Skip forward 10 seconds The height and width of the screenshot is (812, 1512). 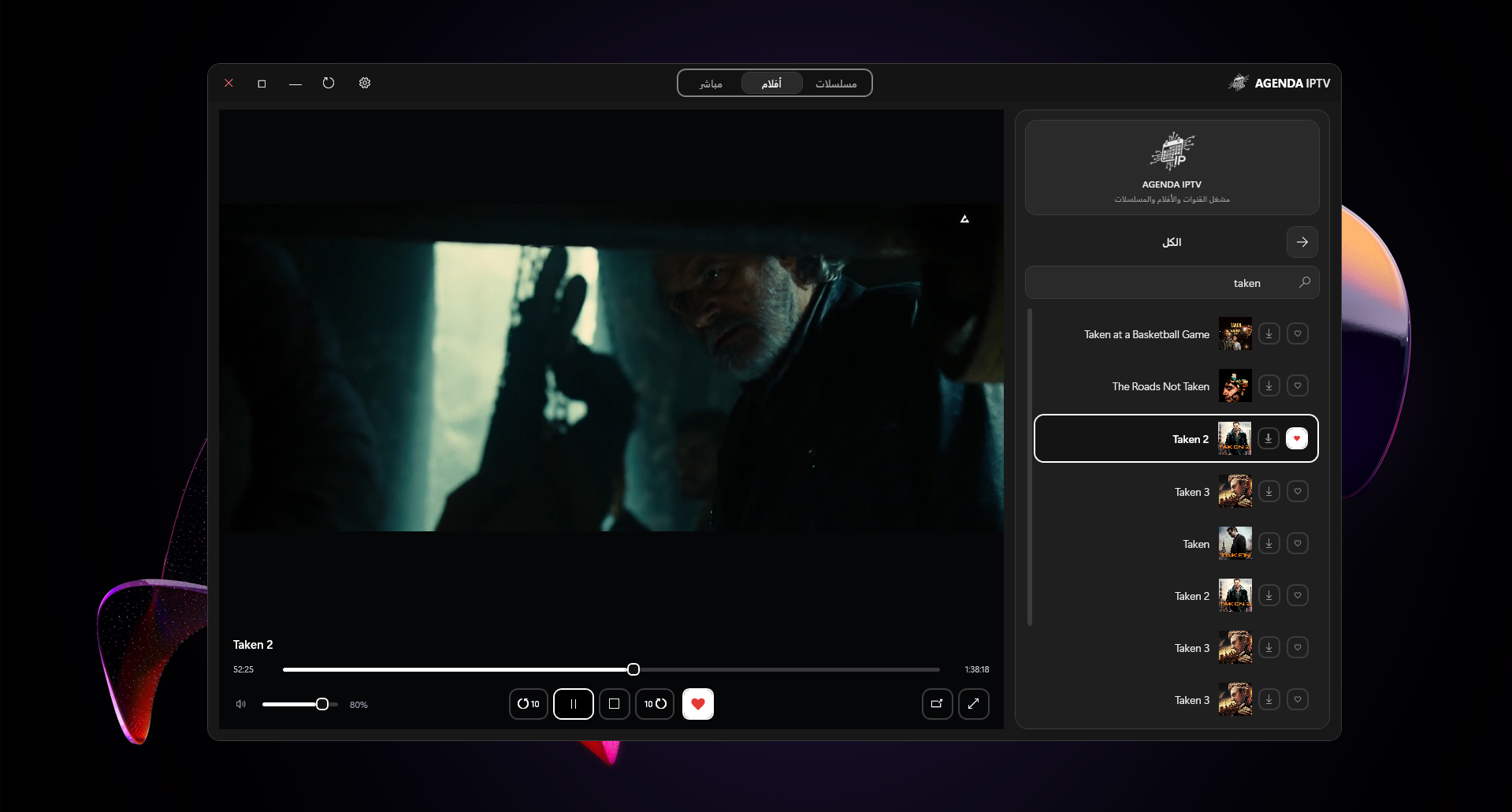pyautogui.click(x=655, y=704)
